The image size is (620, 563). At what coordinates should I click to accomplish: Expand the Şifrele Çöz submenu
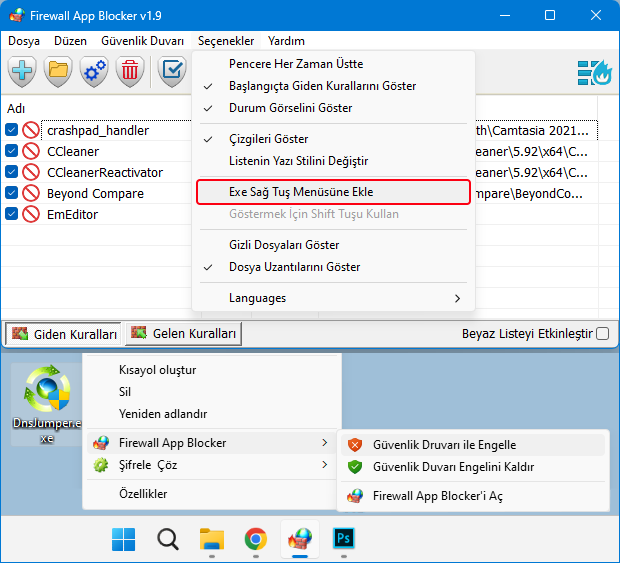[x=212, y=465]
